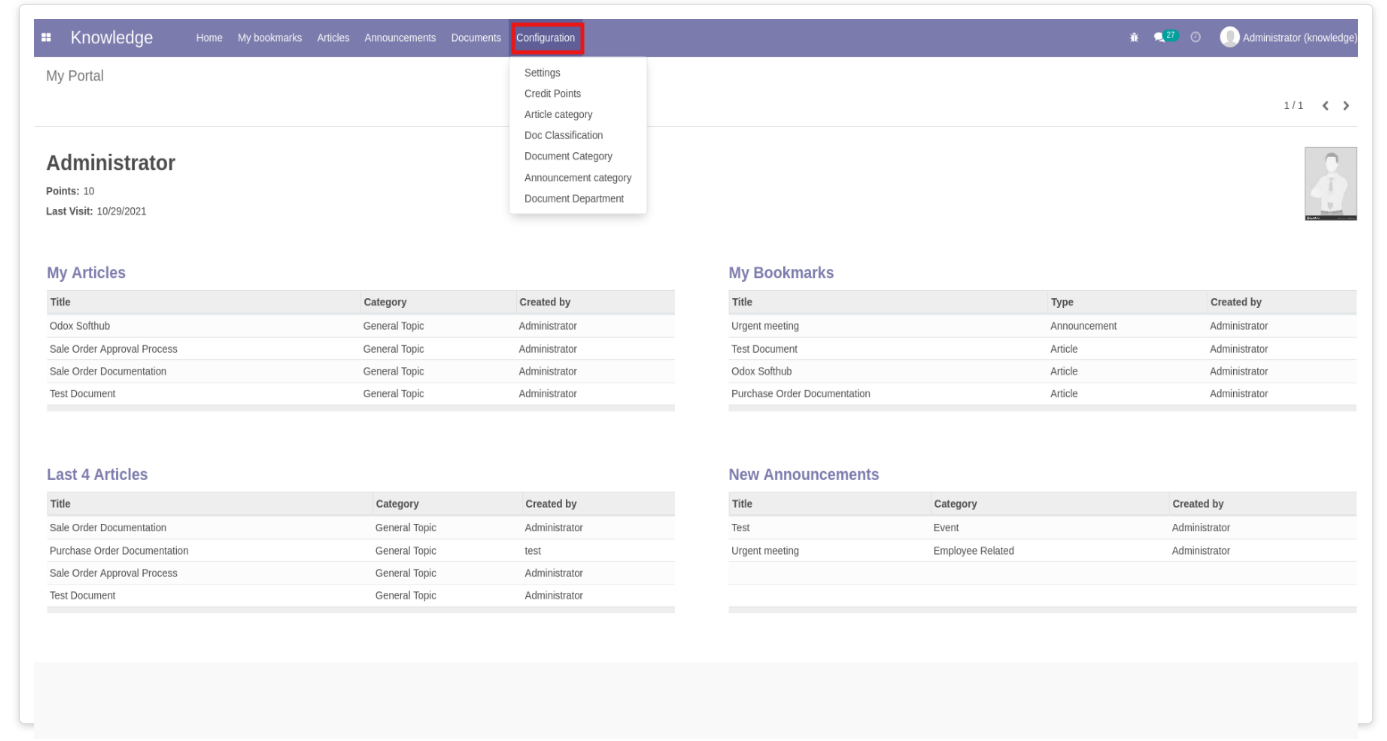The image size is (1387, 741).
Task: Open Urgent meeting in My Bookmarks
Action: point(1043,326)
